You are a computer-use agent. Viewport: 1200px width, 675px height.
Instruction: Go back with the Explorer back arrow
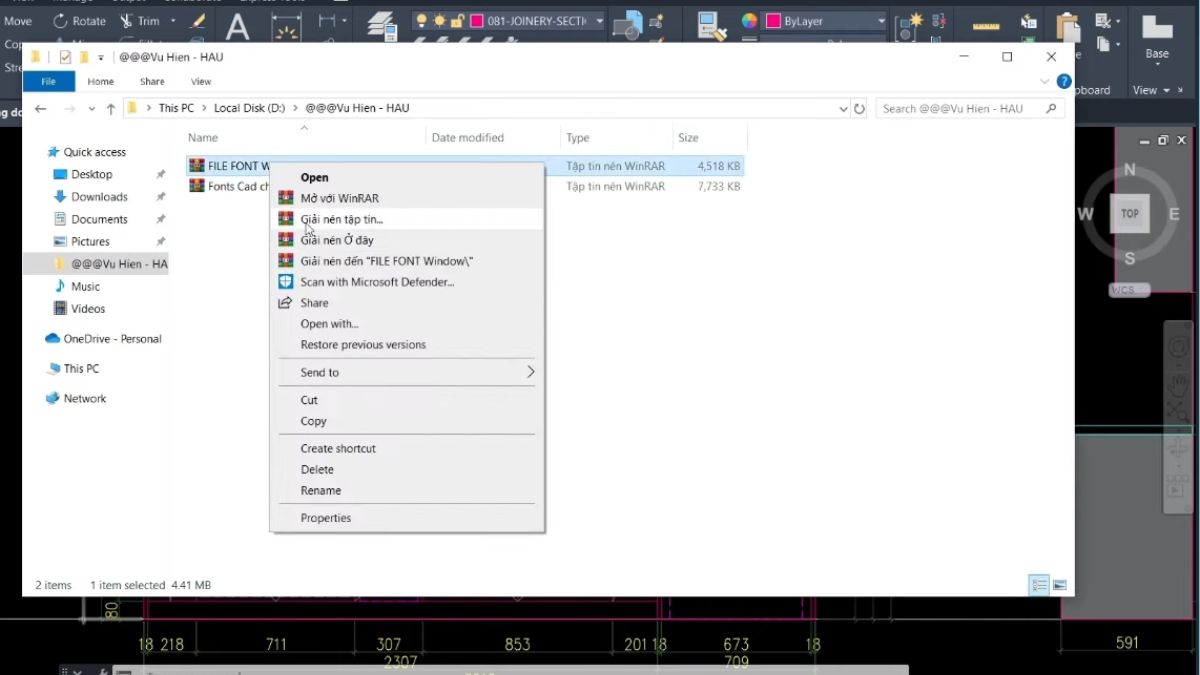pos(40,108)
